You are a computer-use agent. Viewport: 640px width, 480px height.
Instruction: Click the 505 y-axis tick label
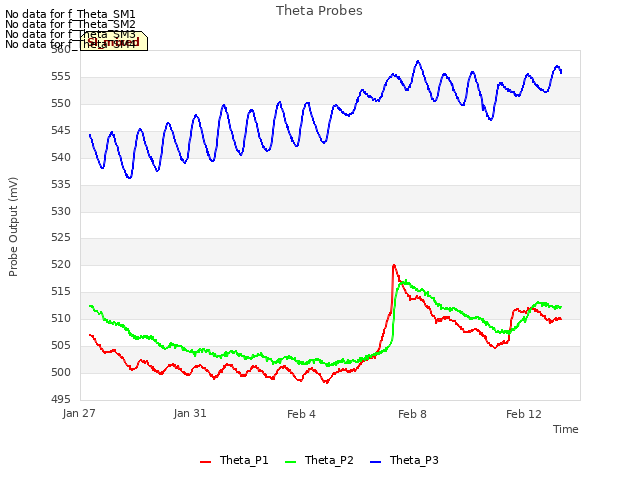tap(61, 345)
